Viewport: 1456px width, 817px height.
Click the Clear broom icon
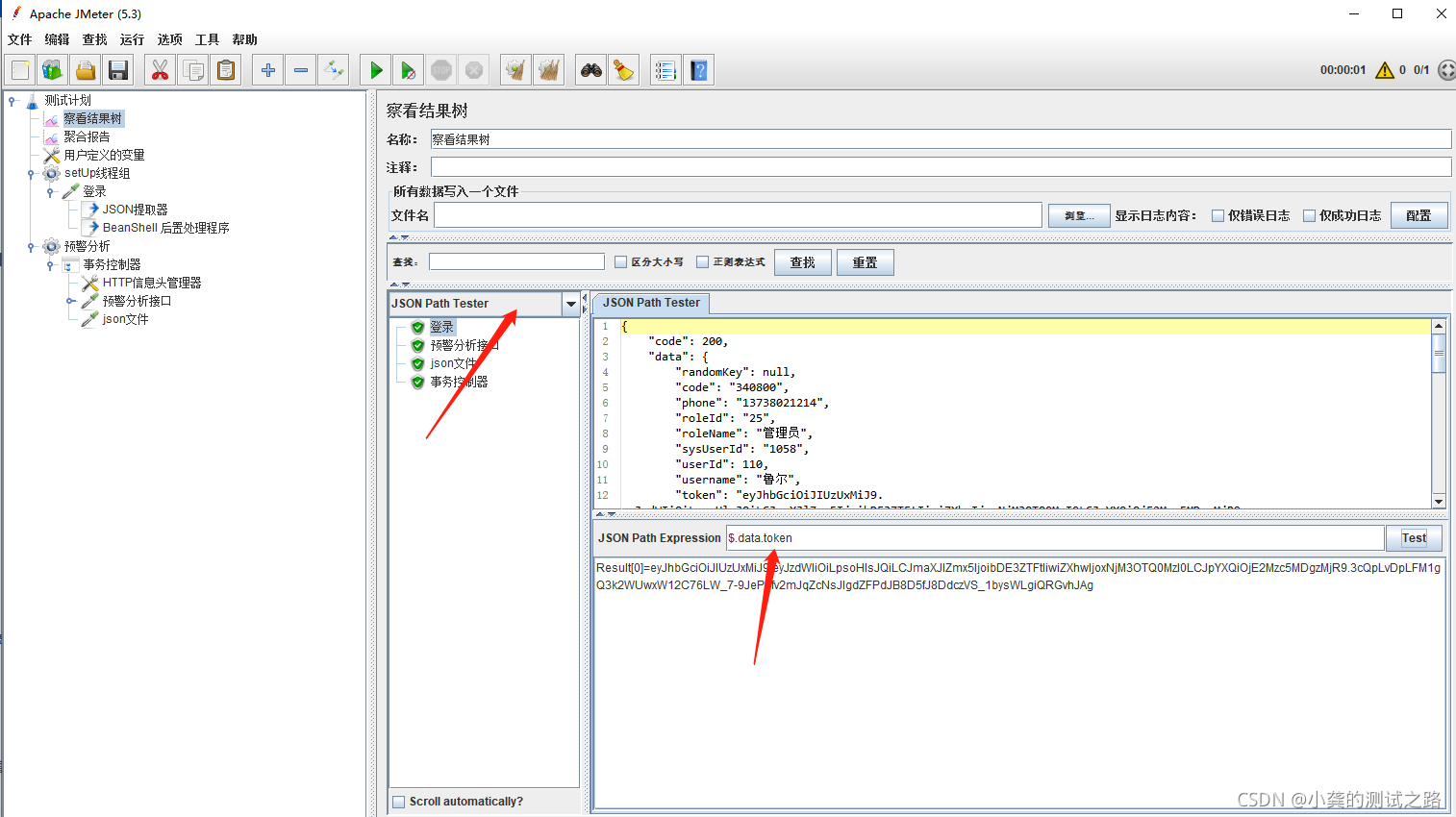516,70
